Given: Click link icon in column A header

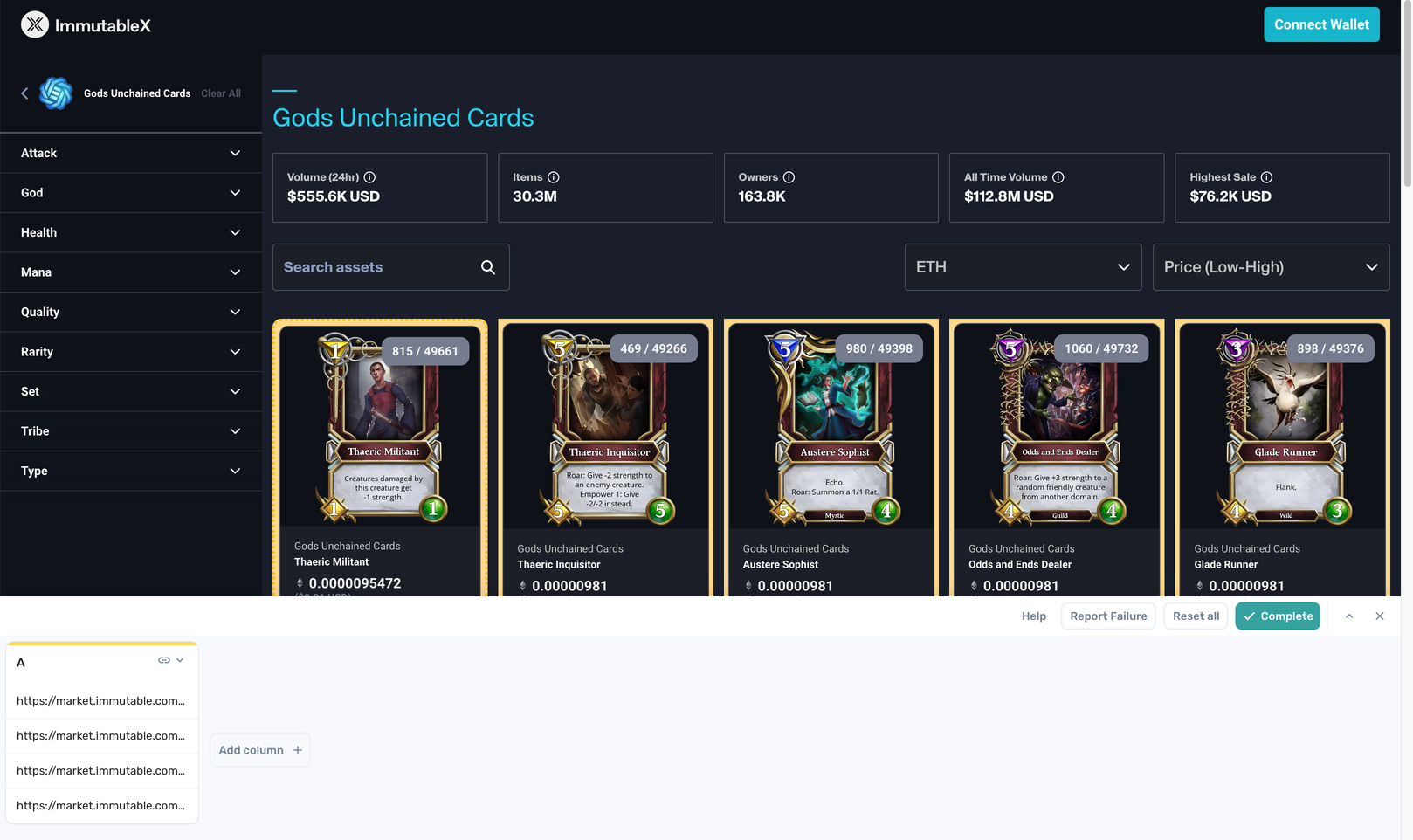Looking at the screenshot, I should tap(163, 661).
